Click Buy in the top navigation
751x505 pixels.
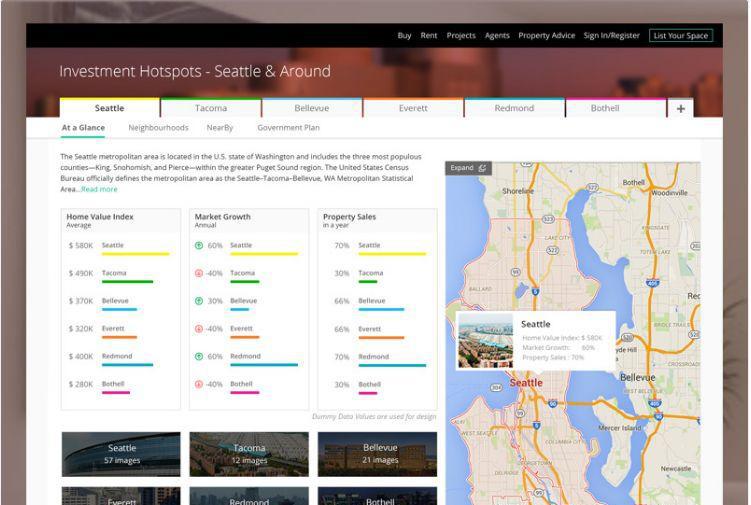coord(404,35)
